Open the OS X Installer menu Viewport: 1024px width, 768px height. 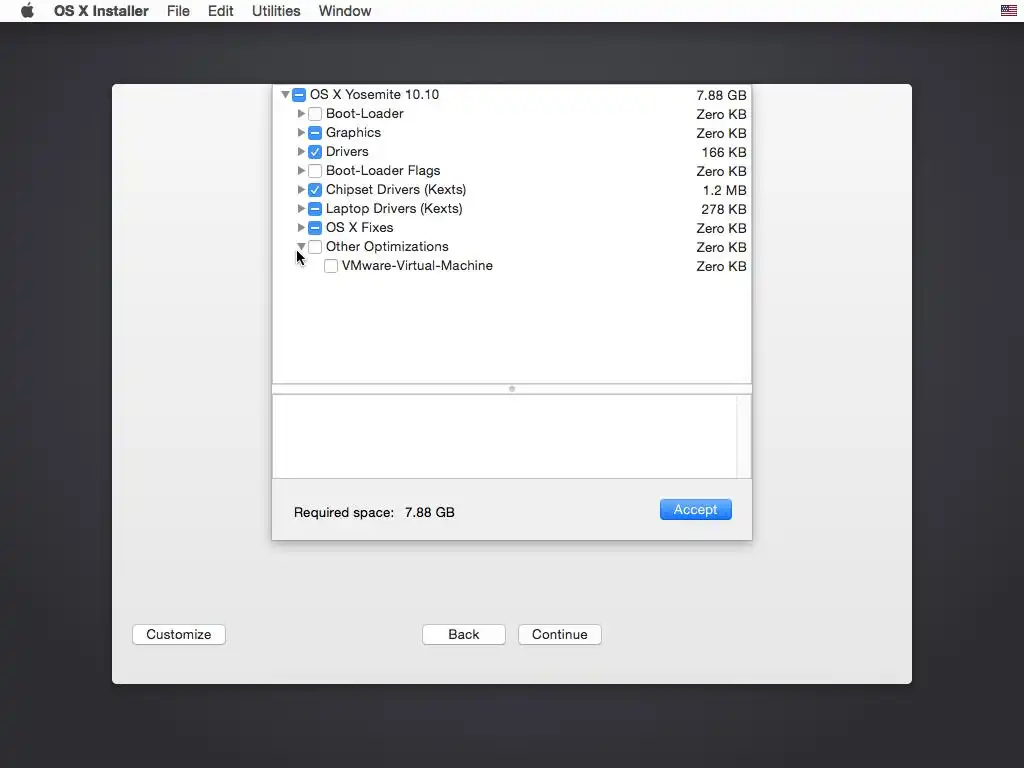[101, 11]
